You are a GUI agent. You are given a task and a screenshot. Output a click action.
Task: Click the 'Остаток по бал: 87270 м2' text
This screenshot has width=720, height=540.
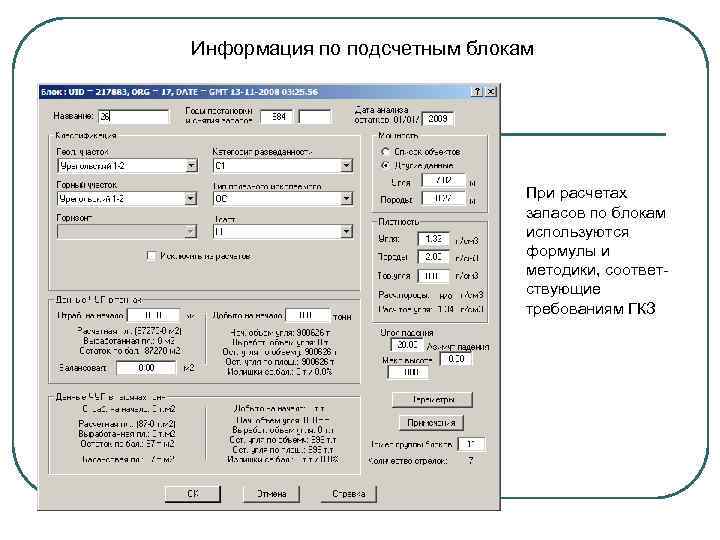130,351
